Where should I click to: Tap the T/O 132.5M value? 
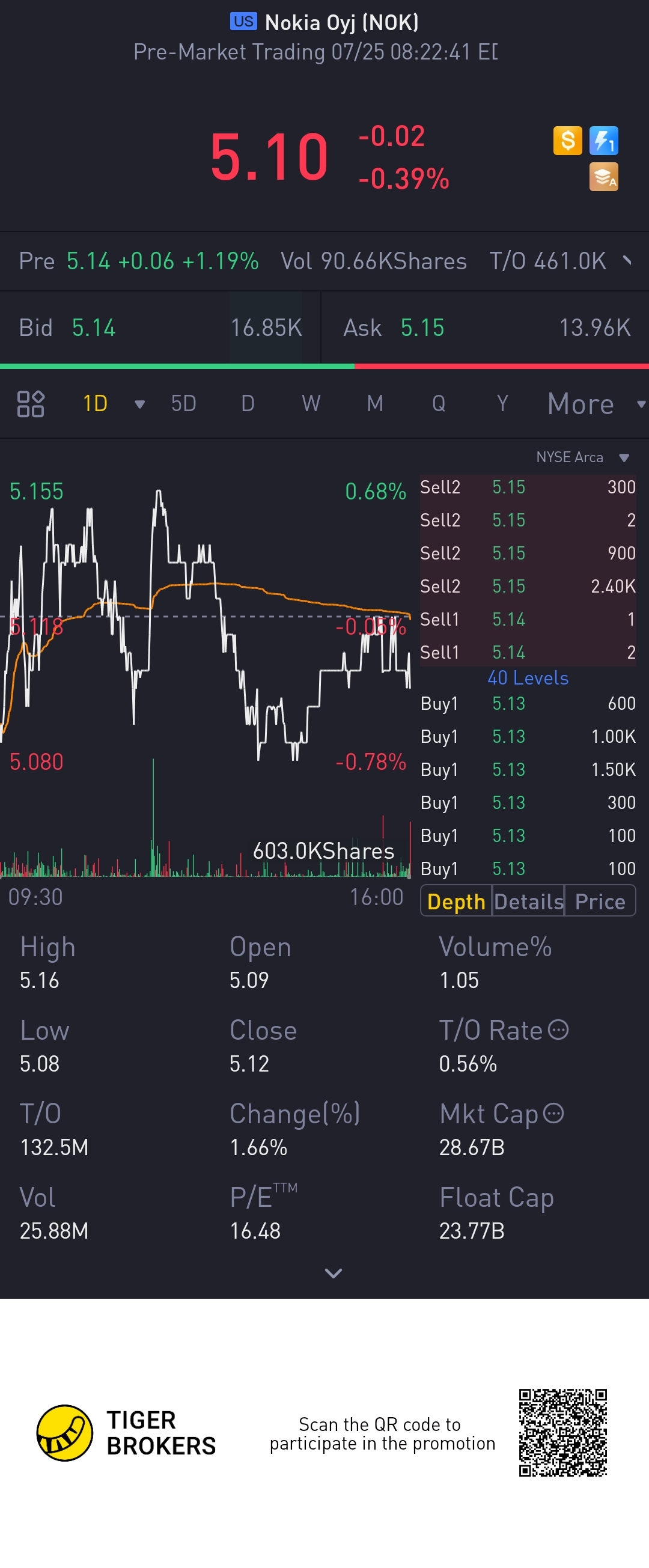pos(54,1147)
